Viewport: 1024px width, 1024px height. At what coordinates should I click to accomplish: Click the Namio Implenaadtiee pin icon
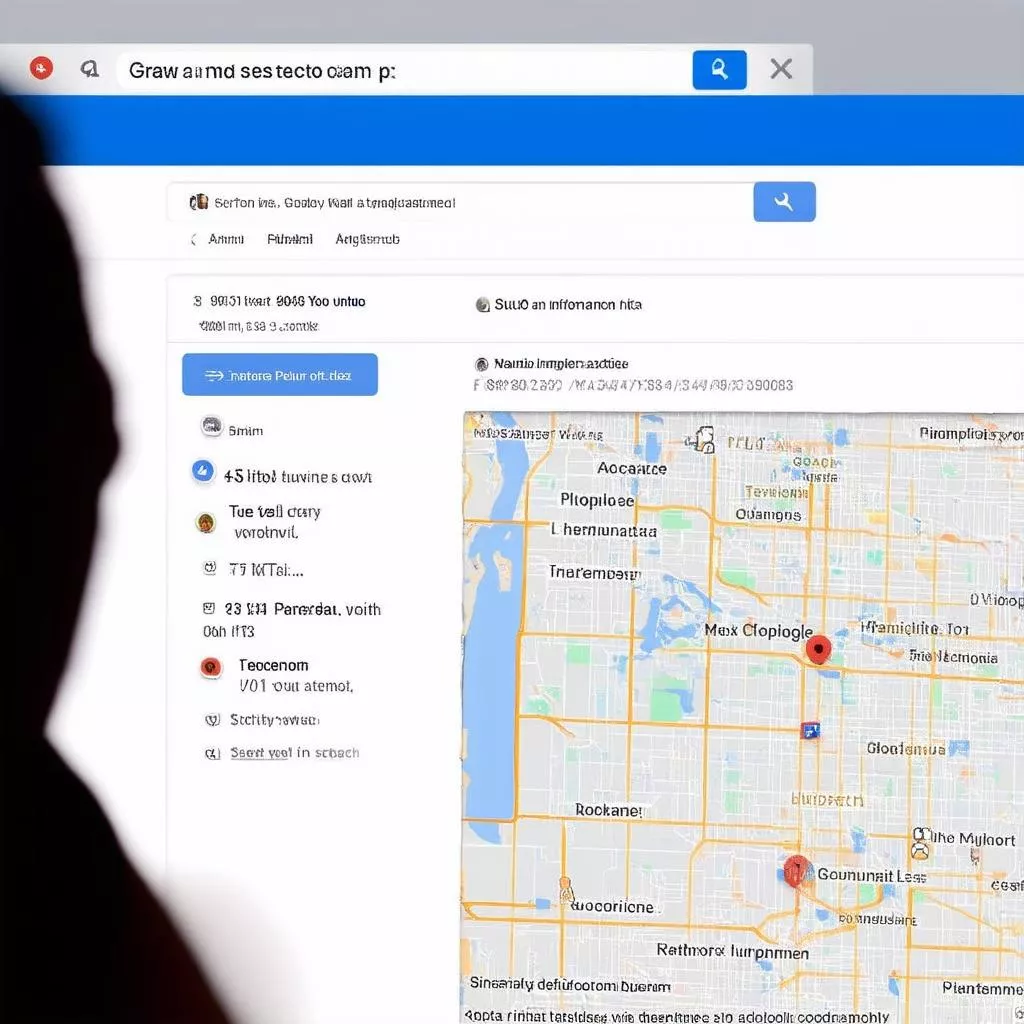pos(481,363)
